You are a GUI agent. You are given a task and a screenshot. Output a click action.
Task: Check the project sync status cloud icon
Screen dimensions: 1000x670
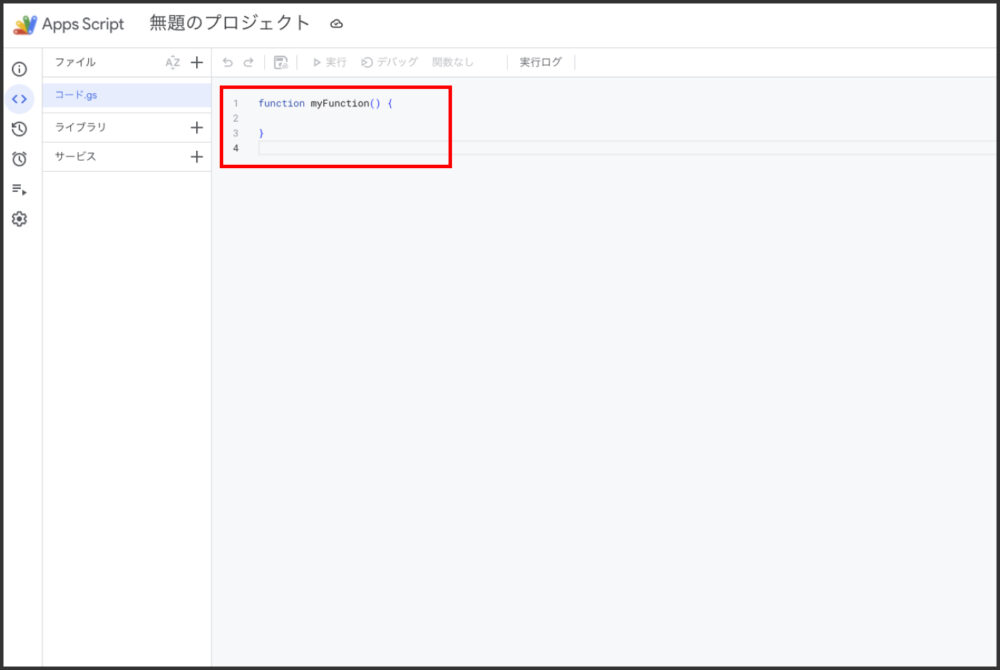tap(335, 24)
